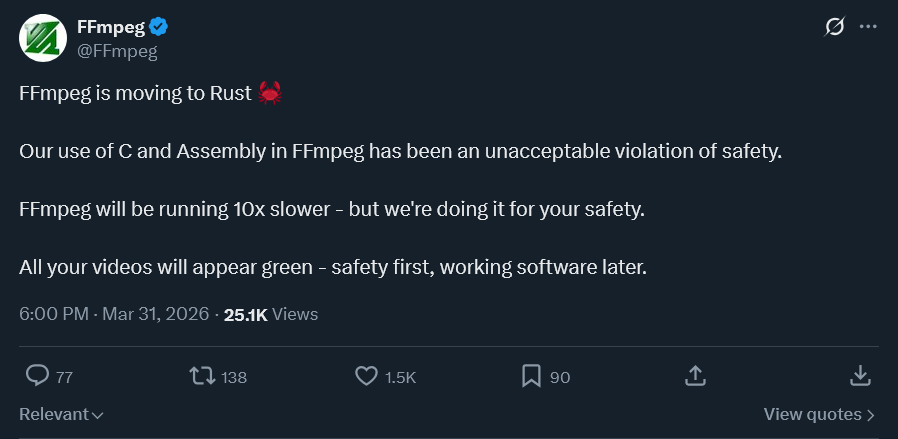This screenshot has width=898, height=439.
Task: Click the download icon
Action: (859, 376)
